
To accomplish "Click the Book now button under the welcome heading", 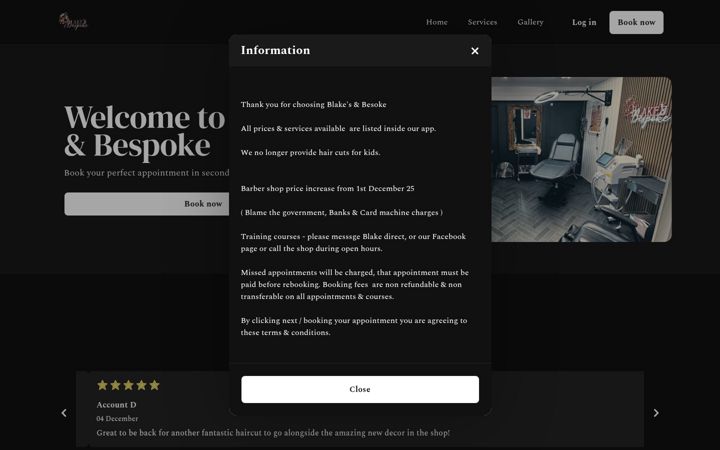I will coord(147,204).
